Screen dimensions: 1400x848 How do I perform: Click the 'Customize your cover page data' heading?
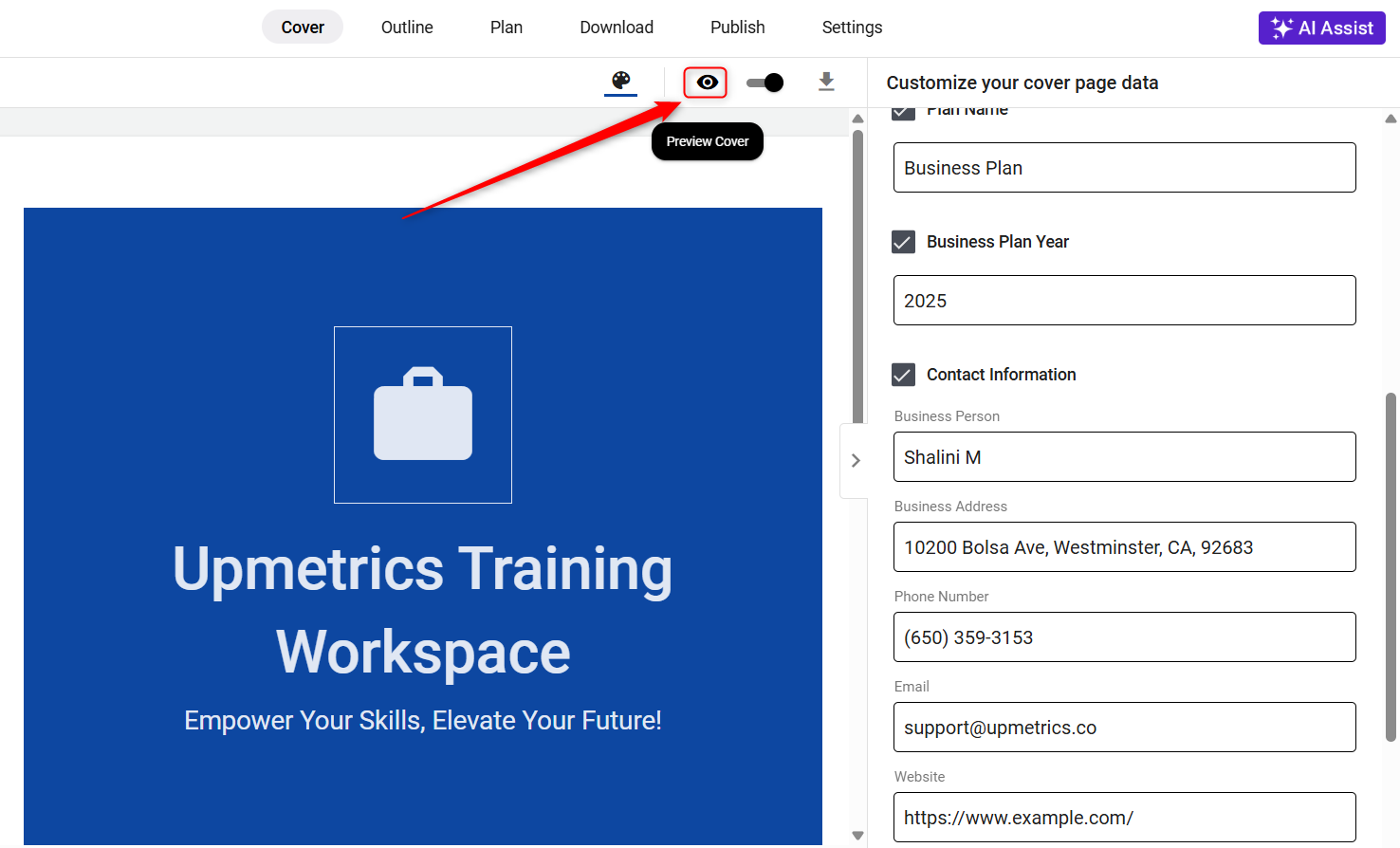pos(1022,83)
